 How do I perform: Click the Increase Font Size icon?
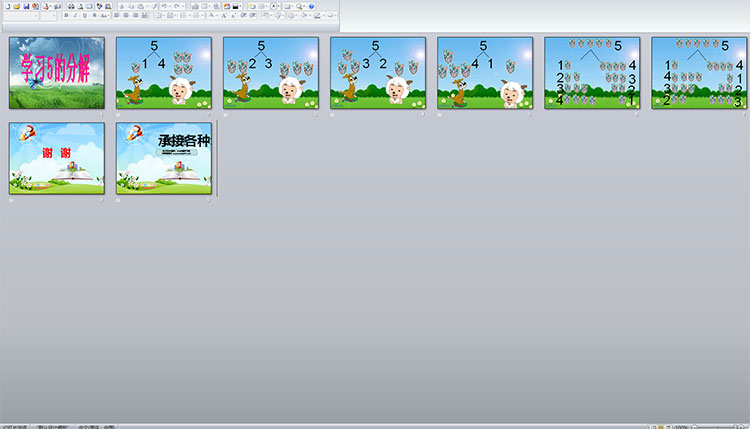tap(223, 15)
